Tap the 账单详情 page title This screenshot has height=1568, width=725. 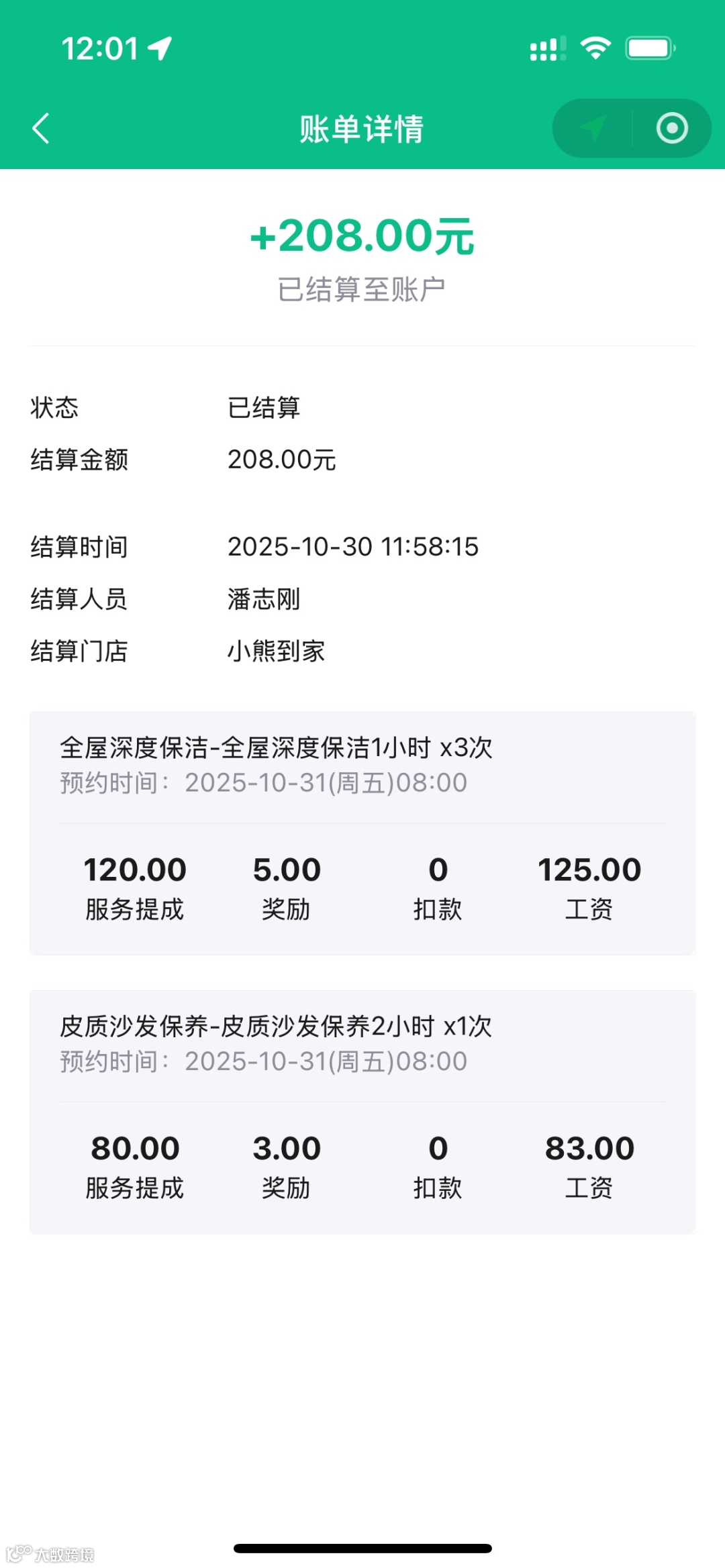click(362, 129)
